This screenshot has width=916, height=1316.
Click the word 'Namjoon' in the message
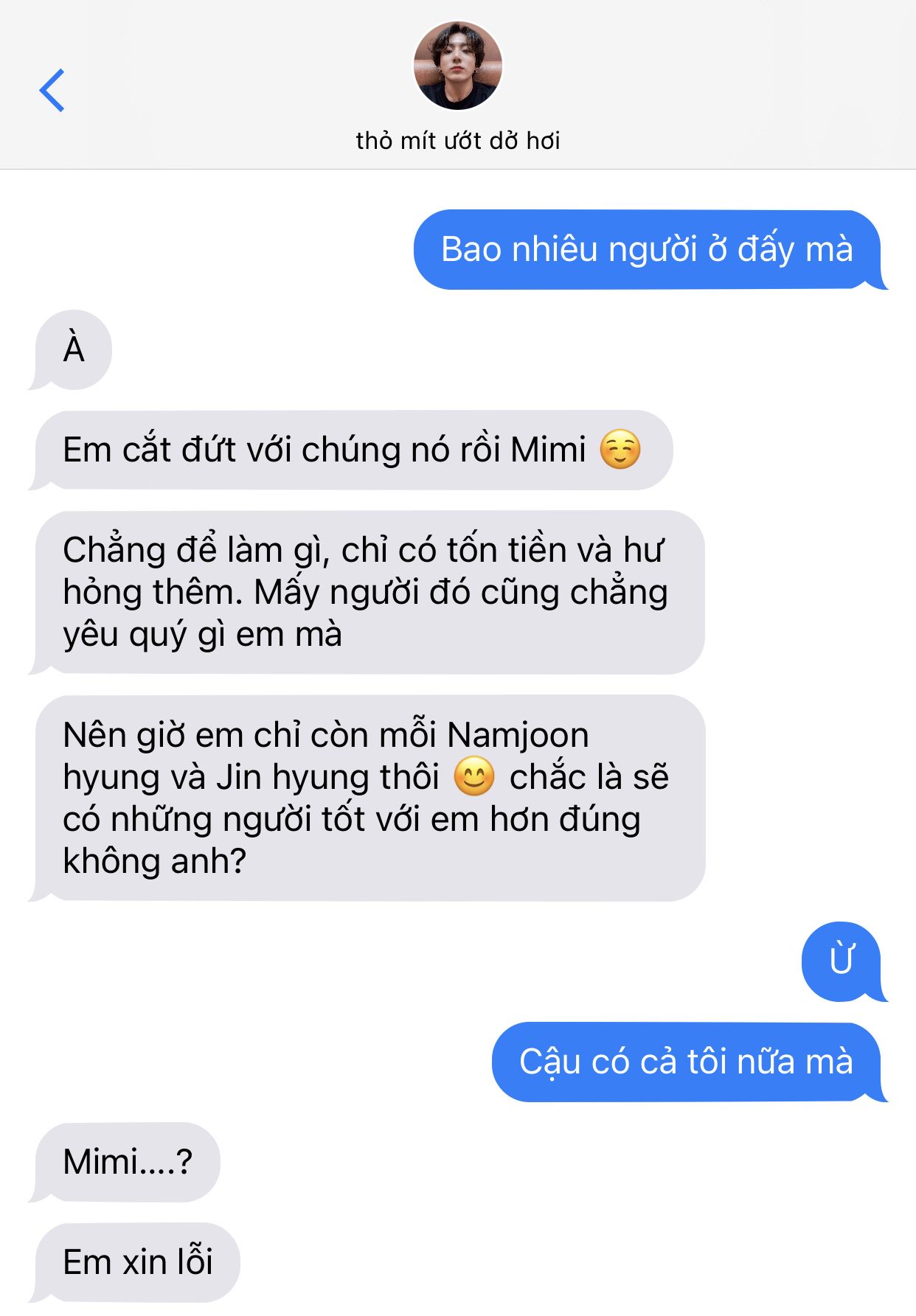pos(518,735)
